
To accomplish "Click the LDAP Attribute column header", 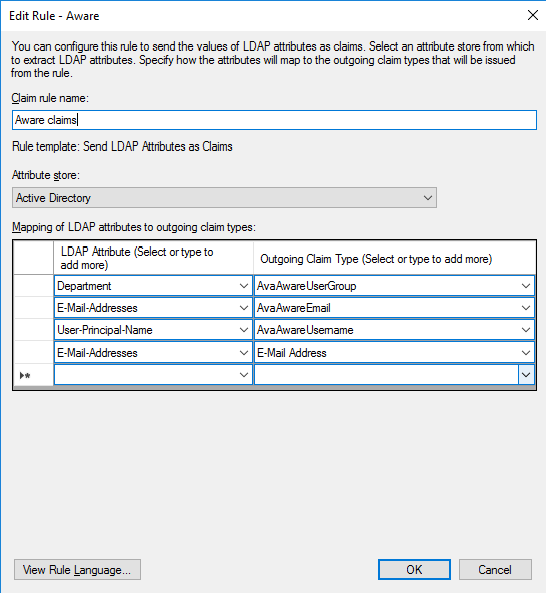I will (x=154, y=258).
